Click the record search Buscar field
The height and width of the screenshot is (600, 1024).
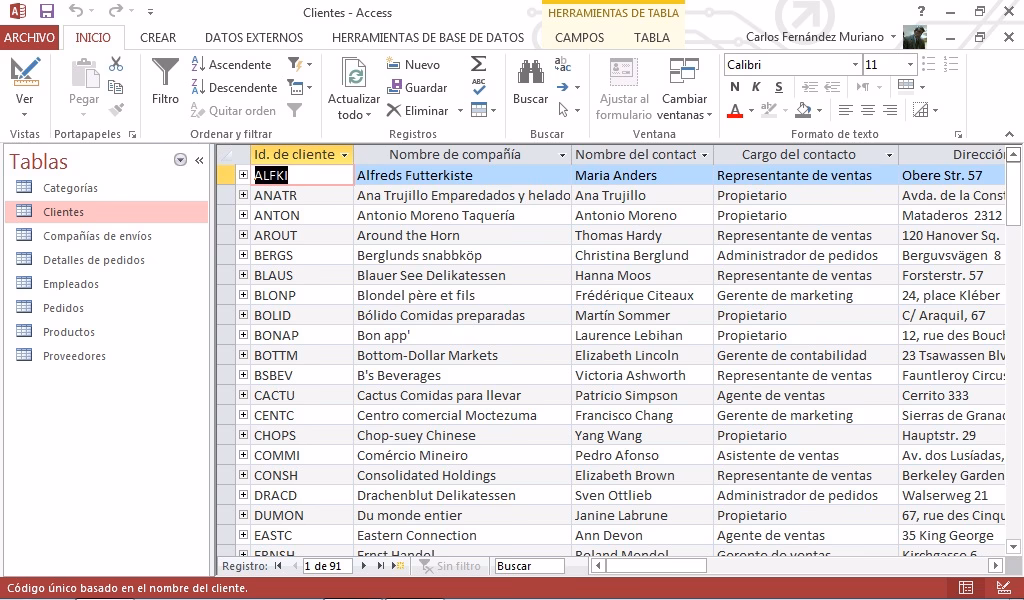tap(530, 566)
